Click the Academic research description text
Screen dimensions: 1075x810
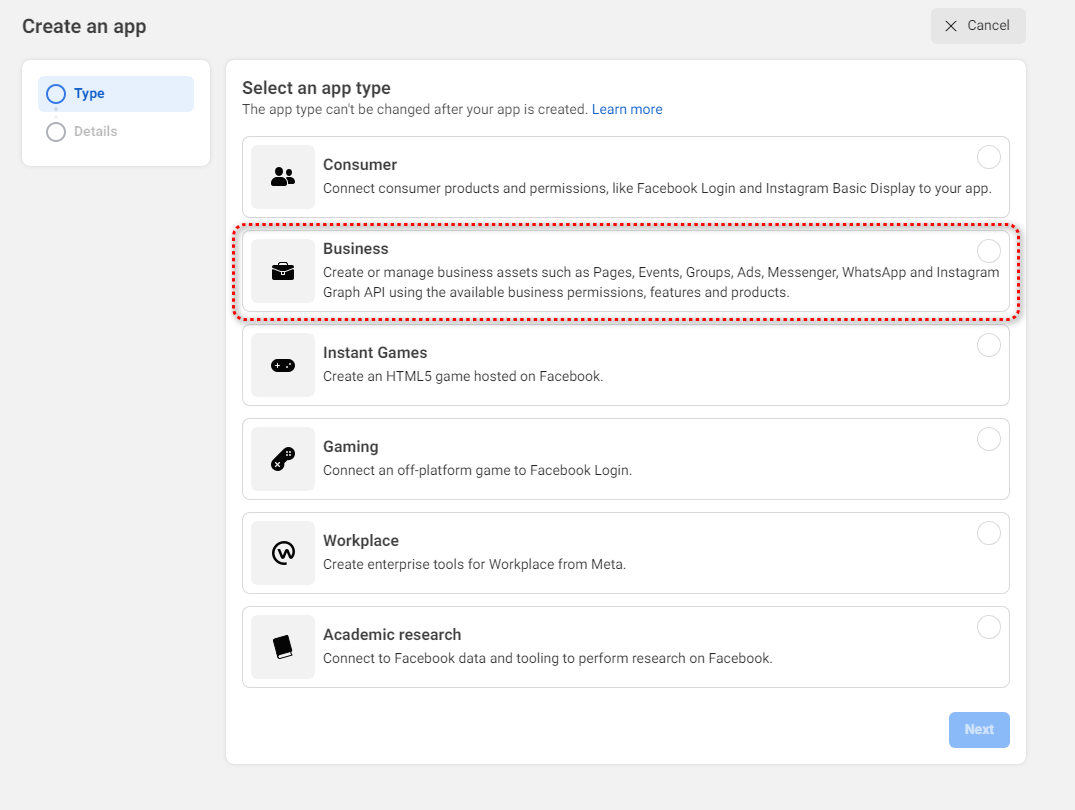click(x=547, y=658)
